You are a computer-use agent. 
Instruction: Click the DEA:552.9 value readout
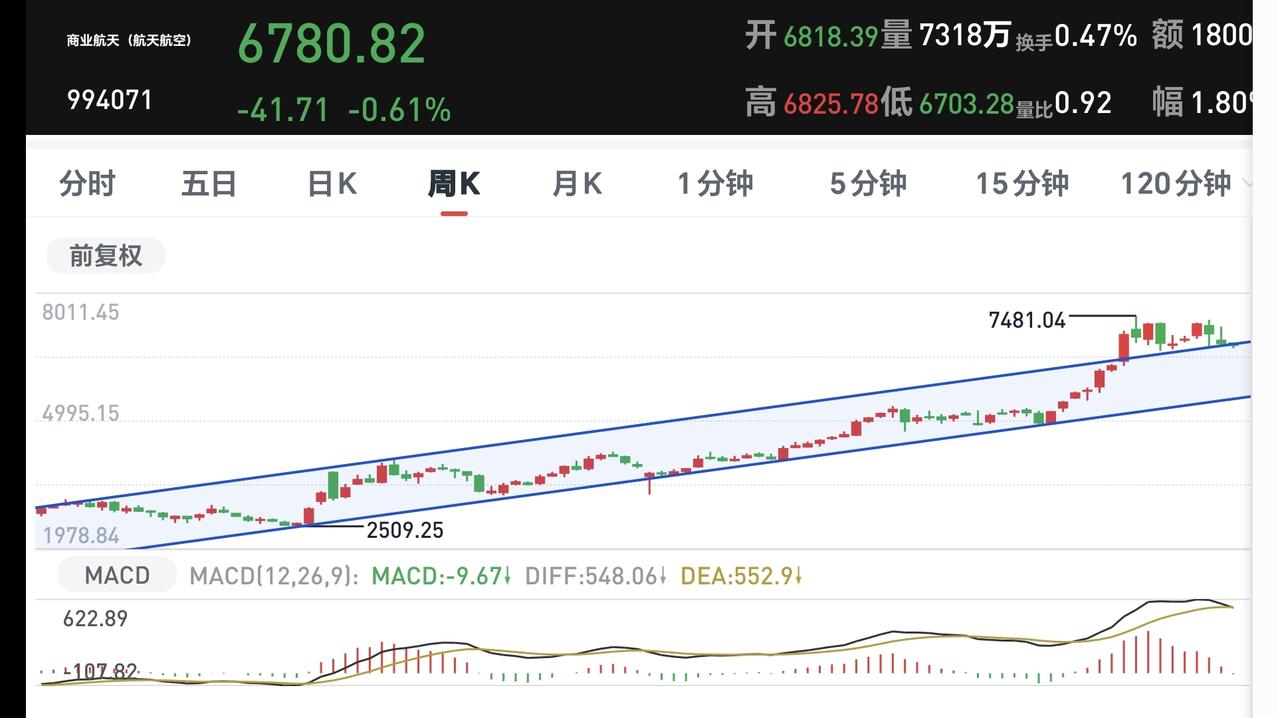point(740,576)
